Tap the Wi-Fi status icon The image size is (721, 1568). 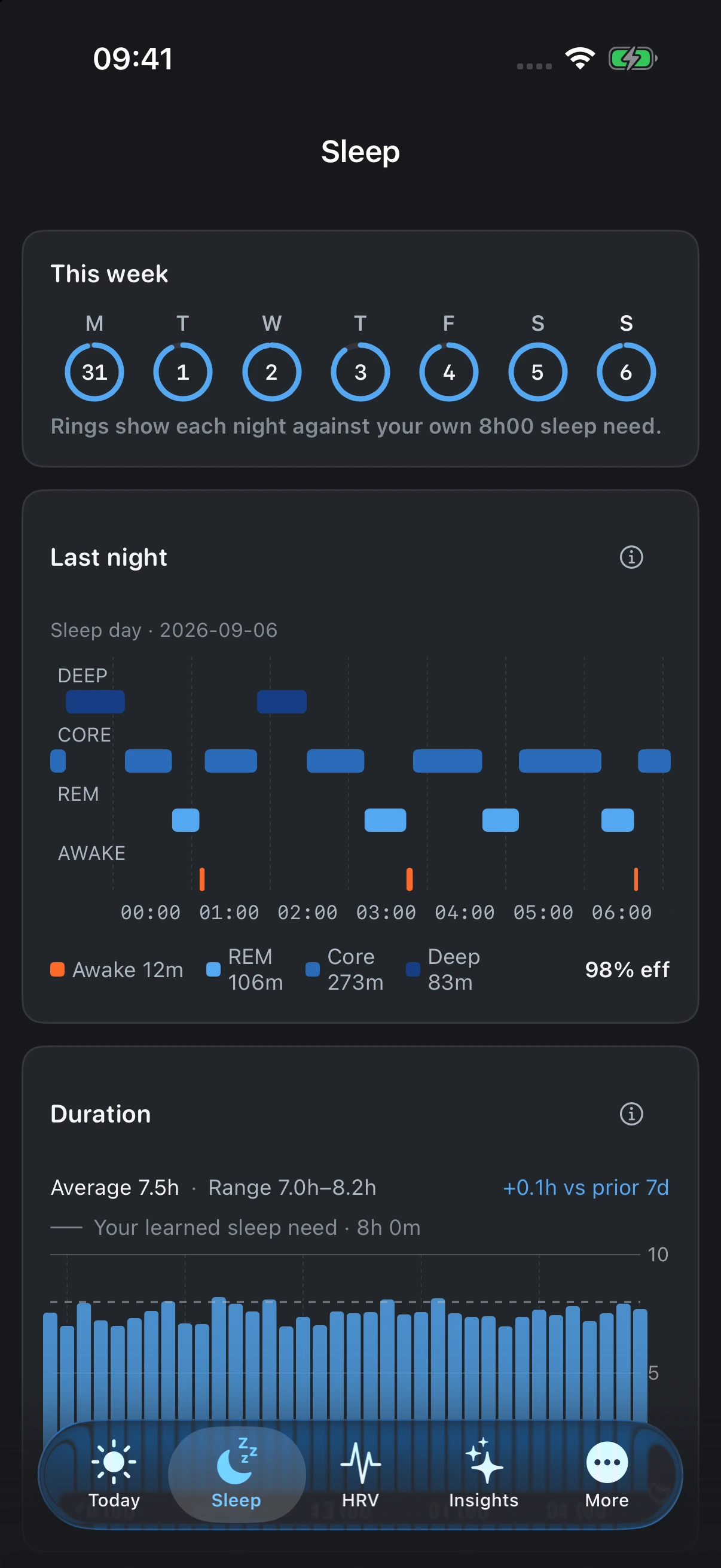coord(579,59)
